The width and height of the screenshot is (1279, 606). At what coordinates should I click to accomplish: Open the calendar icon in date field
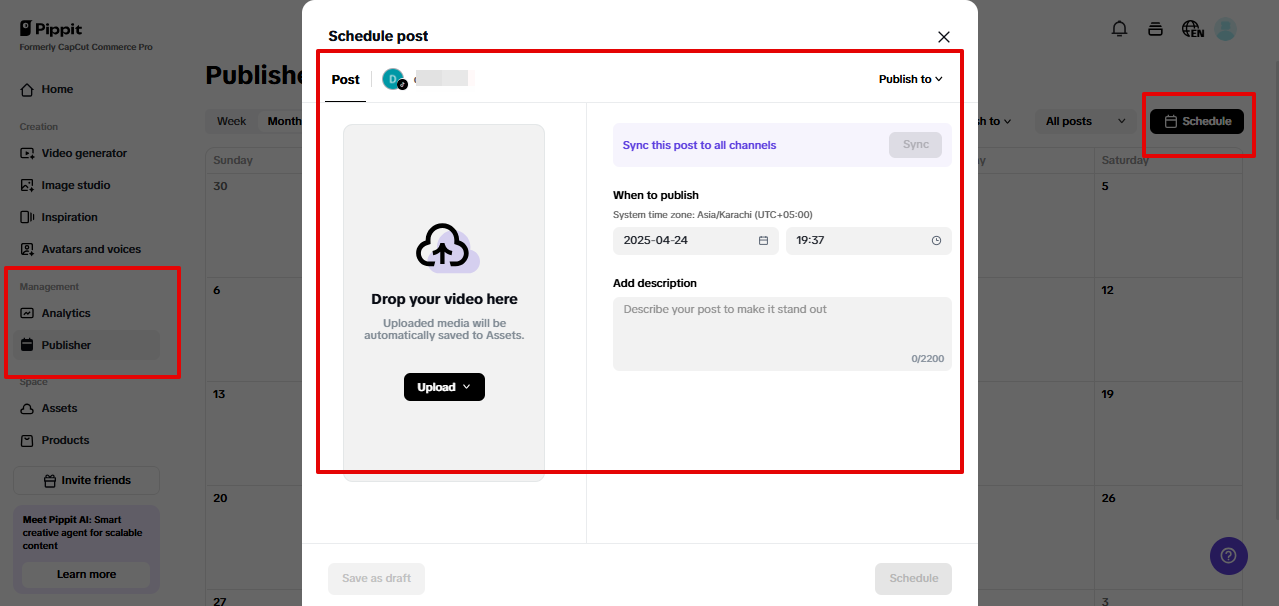(763, 241)
